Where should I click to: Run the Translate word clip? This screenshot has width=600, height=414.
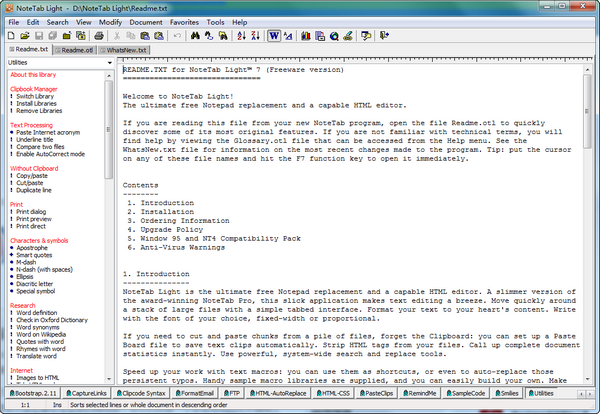[x=36, y=356]
